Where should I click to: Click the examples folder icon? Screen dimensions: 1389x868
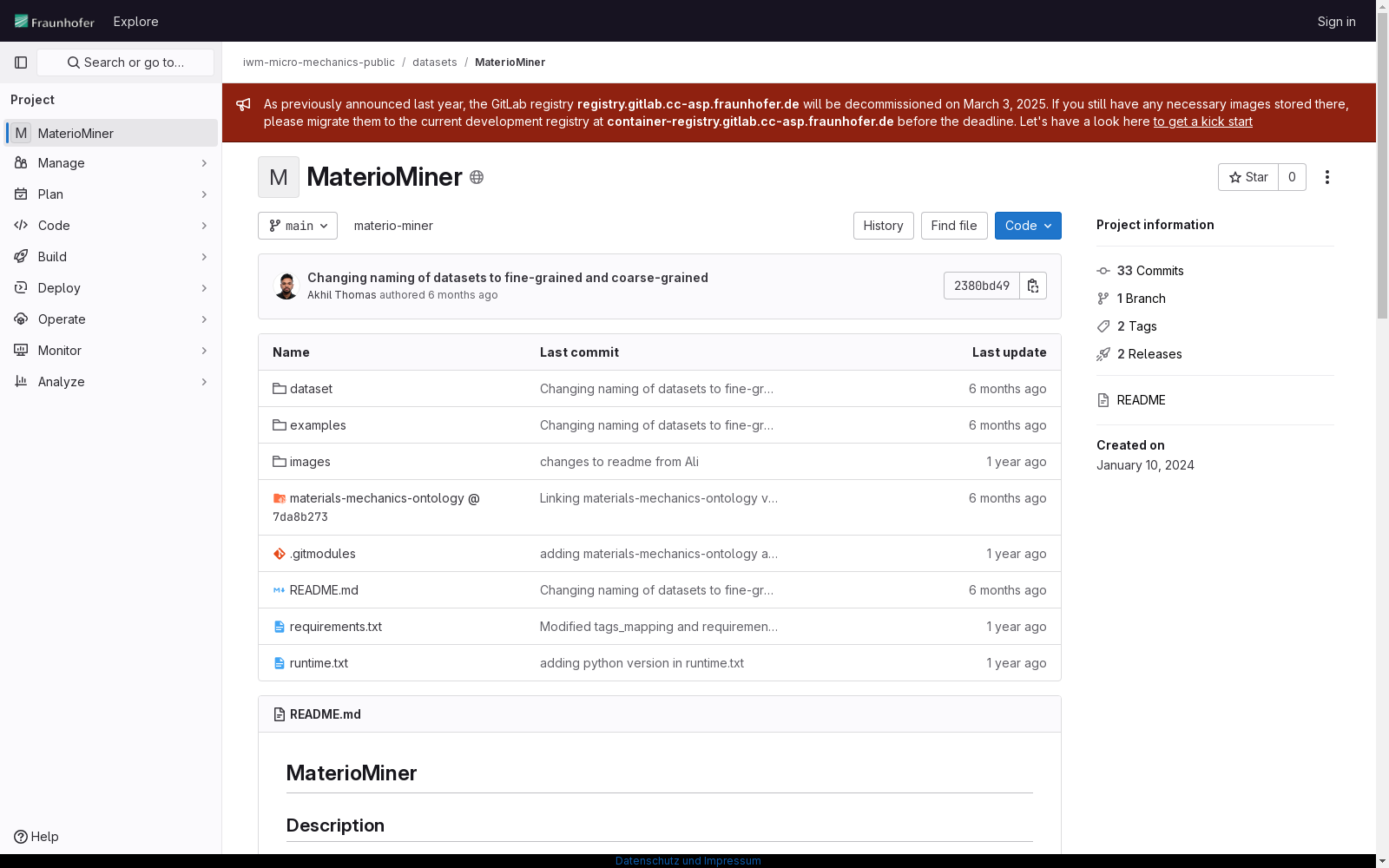coord(280,425)
